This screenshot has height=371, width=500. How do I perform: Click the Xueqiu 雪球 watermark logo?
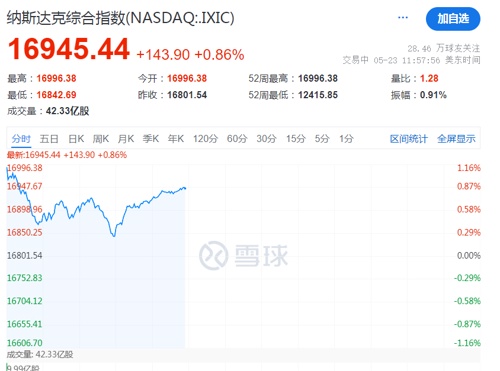click(x=243, y=256)
